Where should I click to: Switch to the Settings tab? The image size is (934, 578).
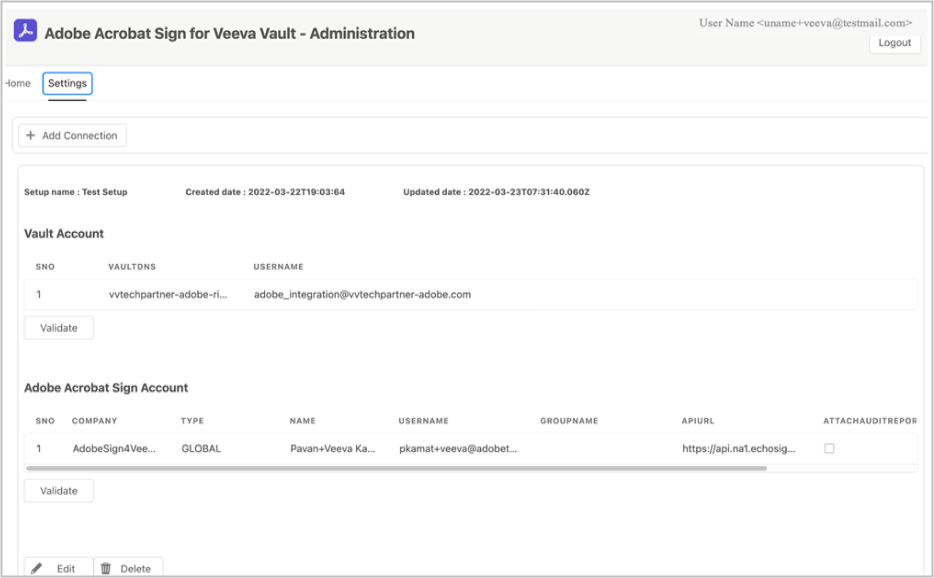67,84
